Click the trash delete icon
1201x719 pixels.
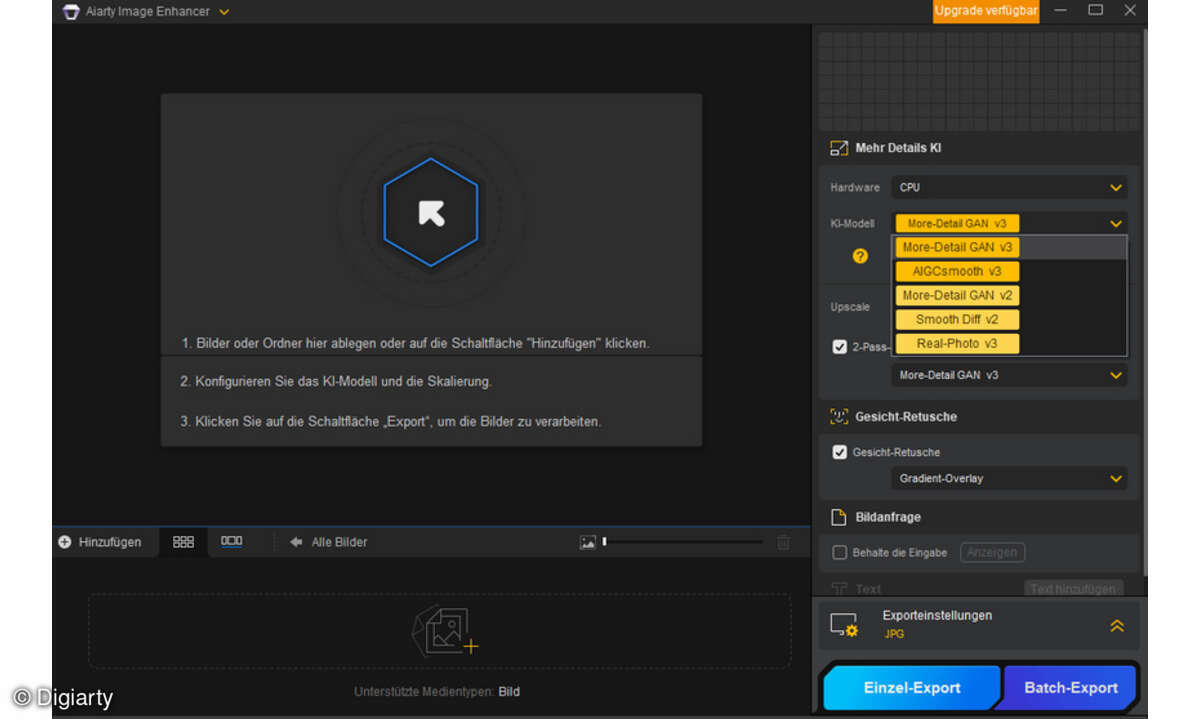tap(783, 542)
